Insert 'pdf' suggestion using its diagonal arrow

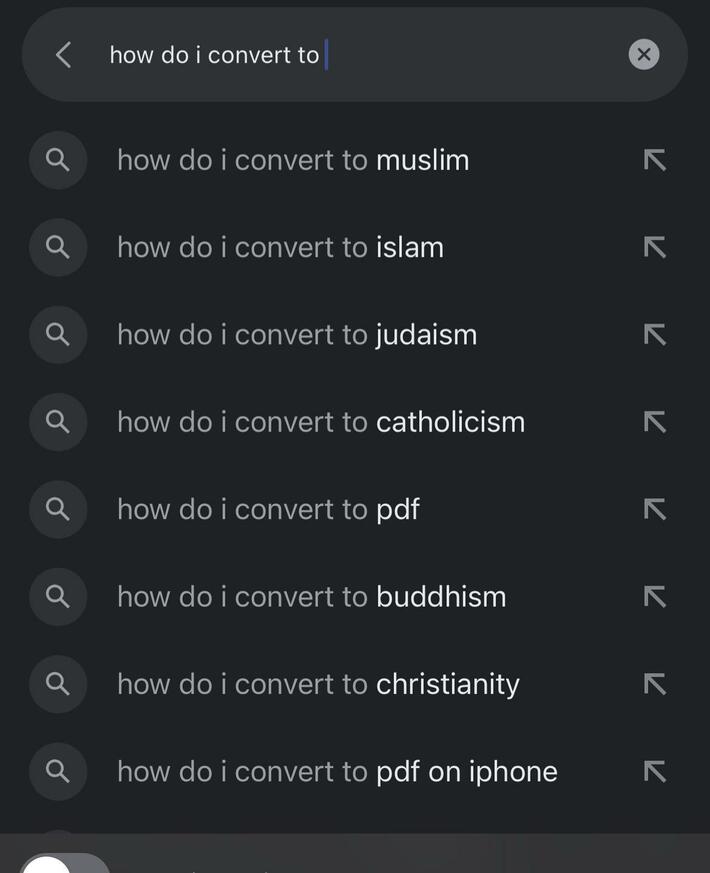click(x=654, y=509)
